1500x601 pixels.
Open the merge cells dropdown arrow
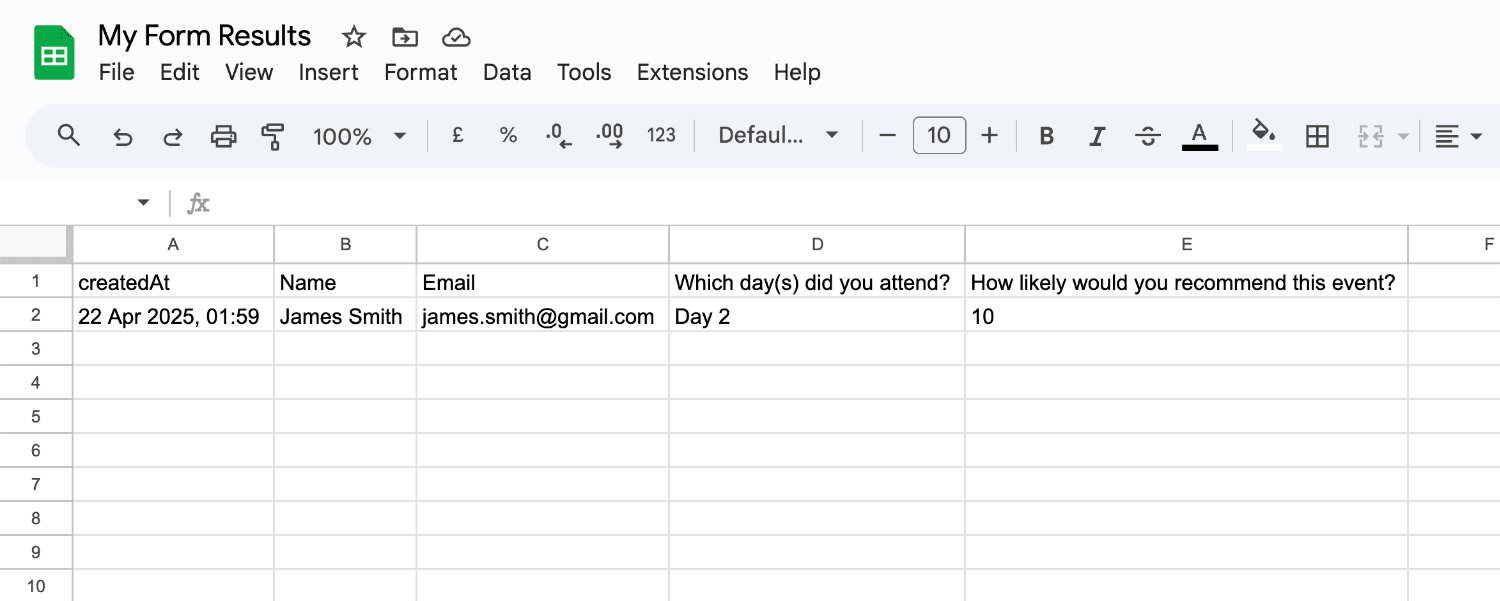(x=1403, y=137)
